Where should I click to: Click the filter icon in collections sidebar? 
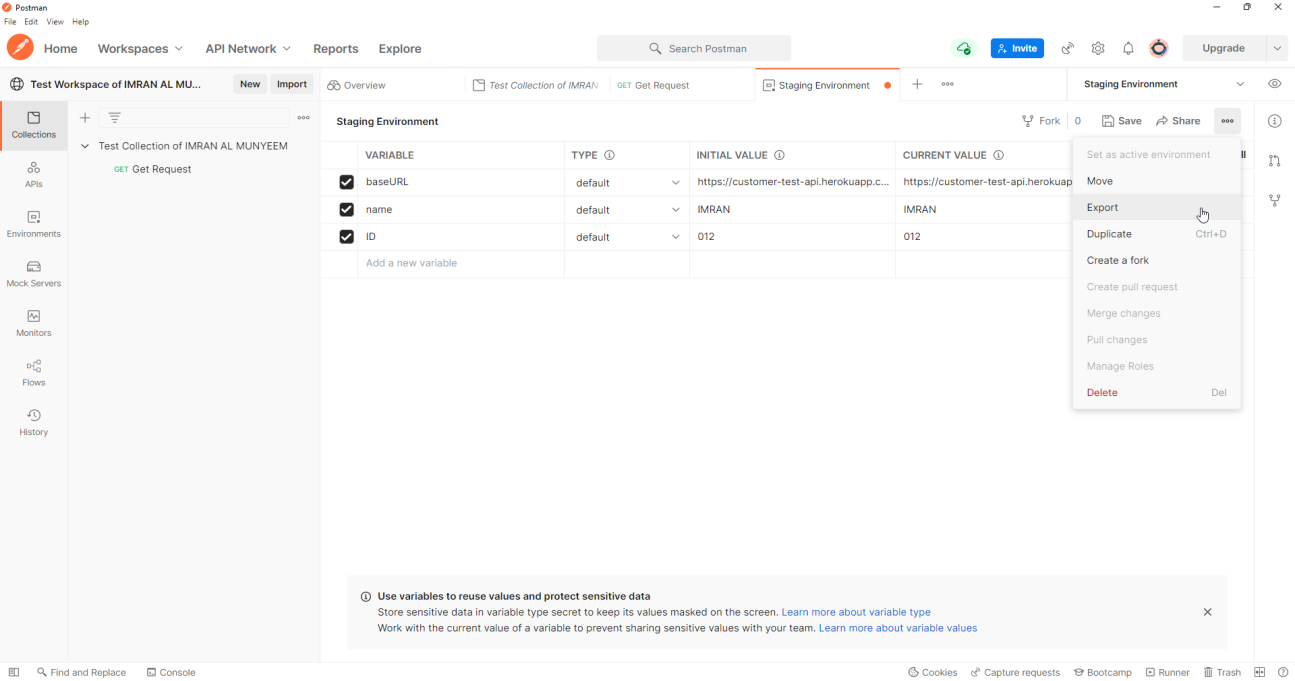(x=115, y=118)
